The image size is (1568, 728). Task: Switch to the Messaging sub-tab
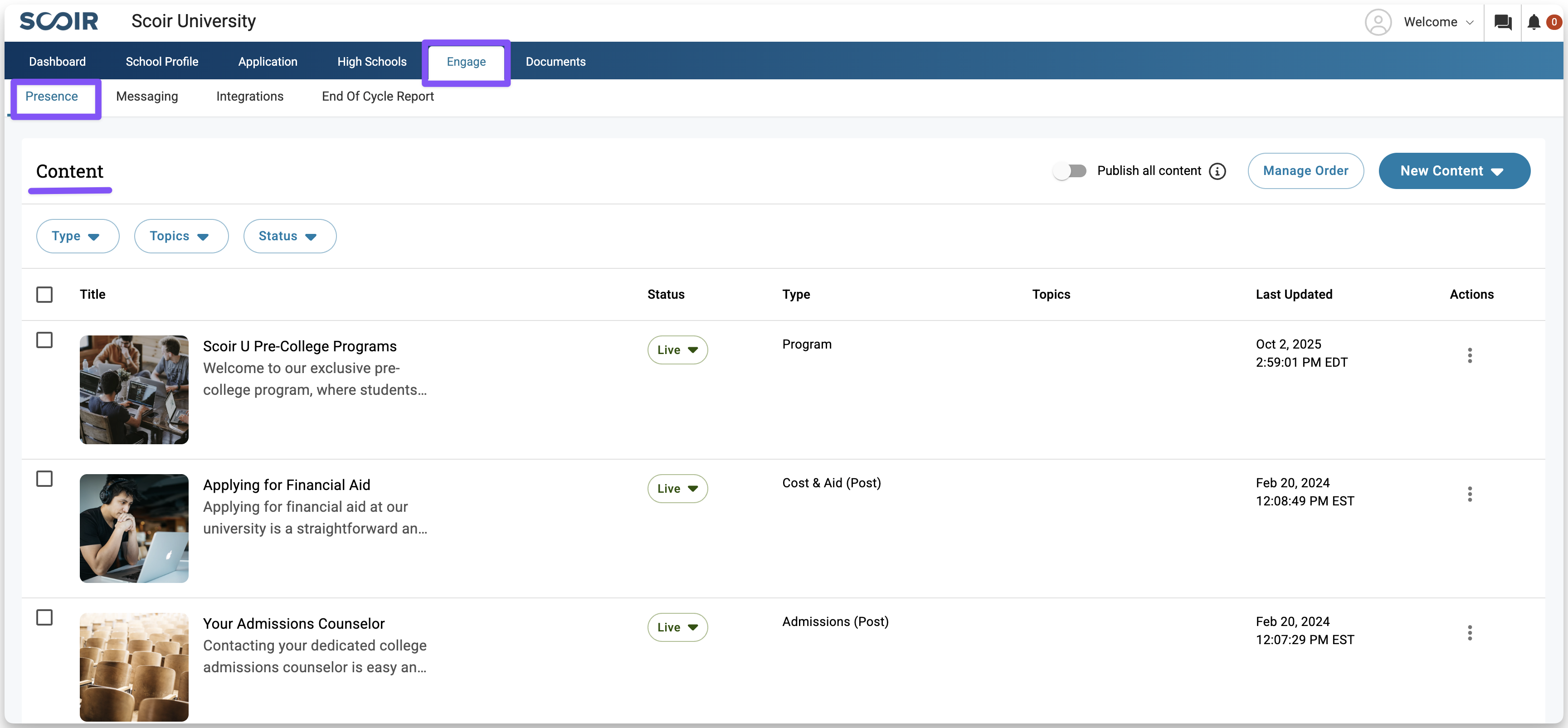147,97
